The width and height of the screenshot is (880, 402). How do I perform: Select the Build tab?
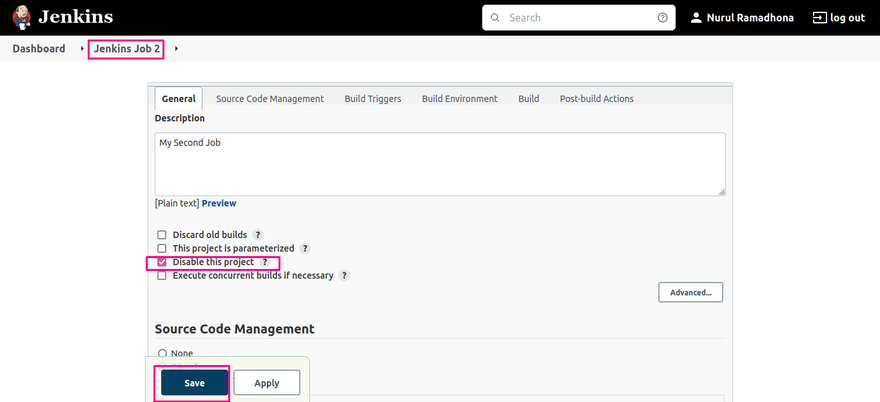click(529, 99)
